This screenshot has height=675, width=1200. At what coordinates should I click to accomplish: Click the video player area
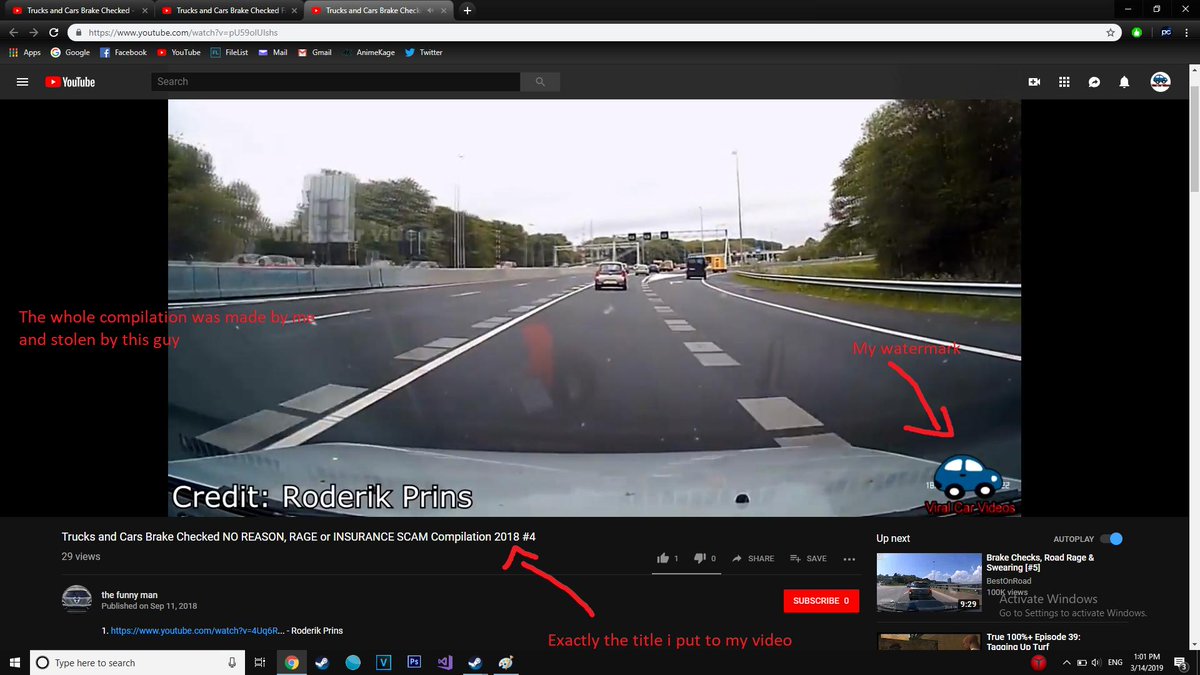(x=594, y=308)
